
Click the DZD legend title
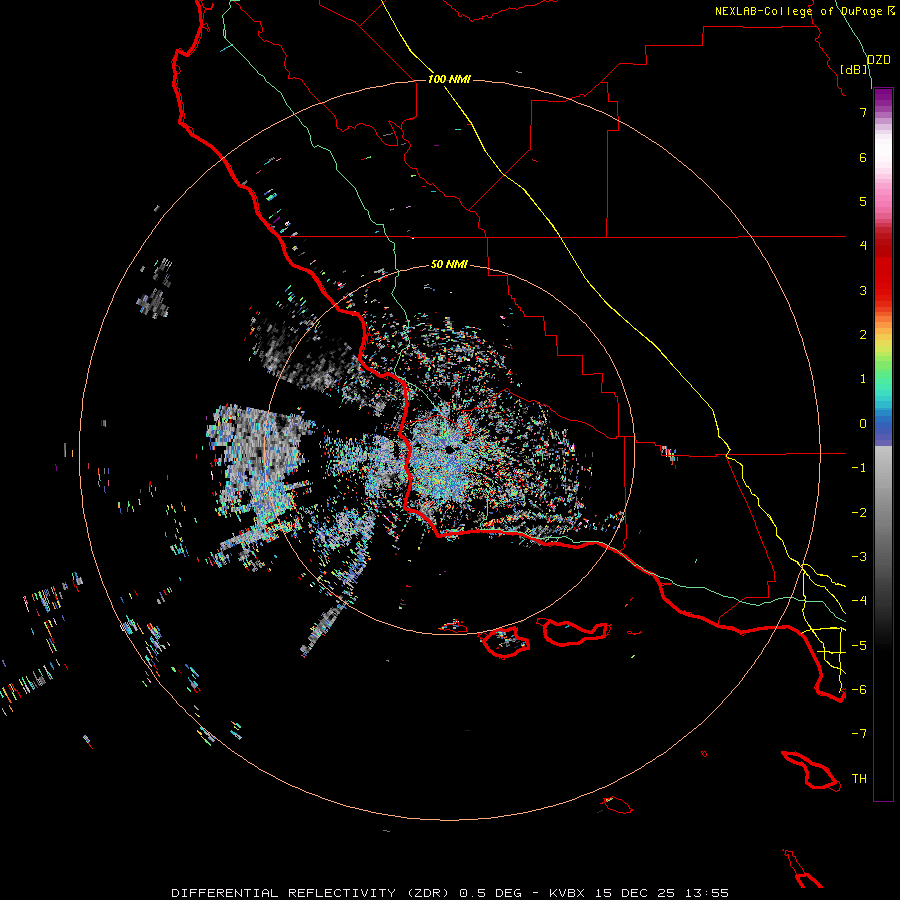pos(879,60)
